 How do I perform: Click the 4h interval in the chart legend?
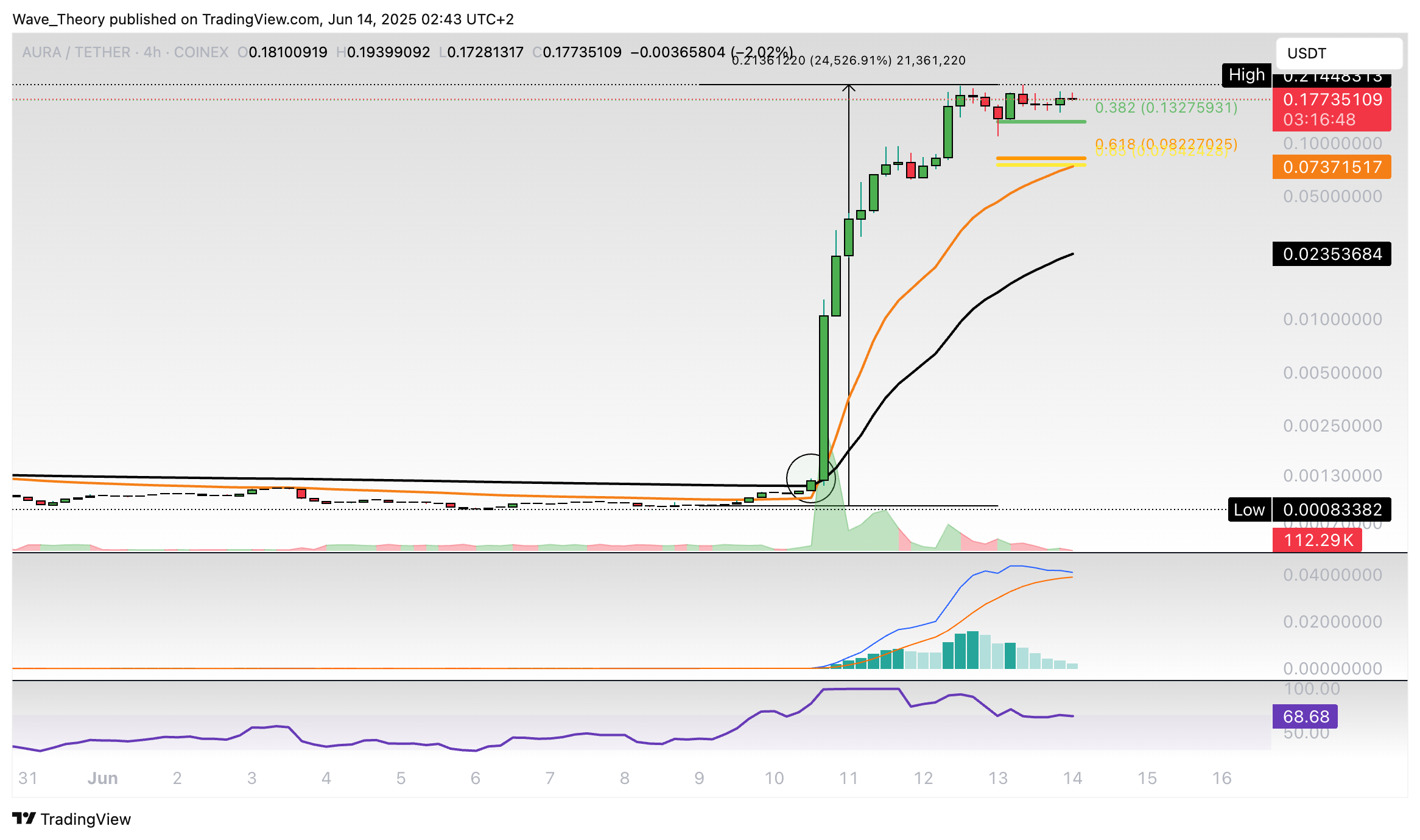click(152, 52)
